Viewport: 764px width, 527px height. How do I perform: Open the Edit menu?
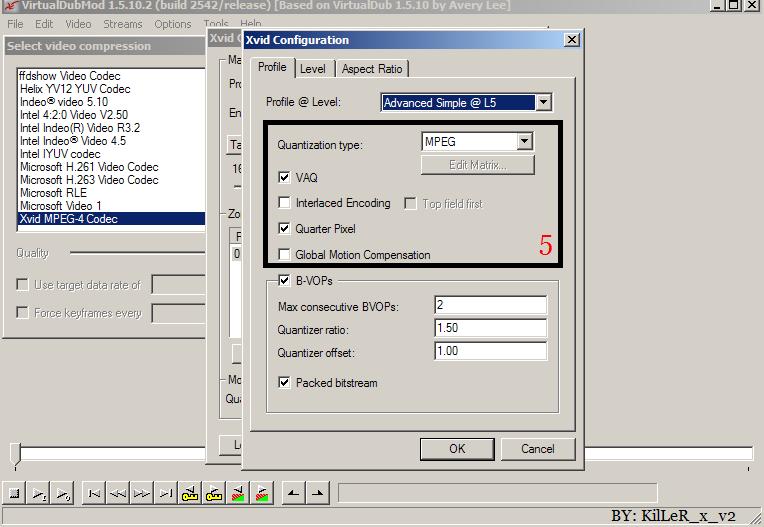tap(44, 24)
